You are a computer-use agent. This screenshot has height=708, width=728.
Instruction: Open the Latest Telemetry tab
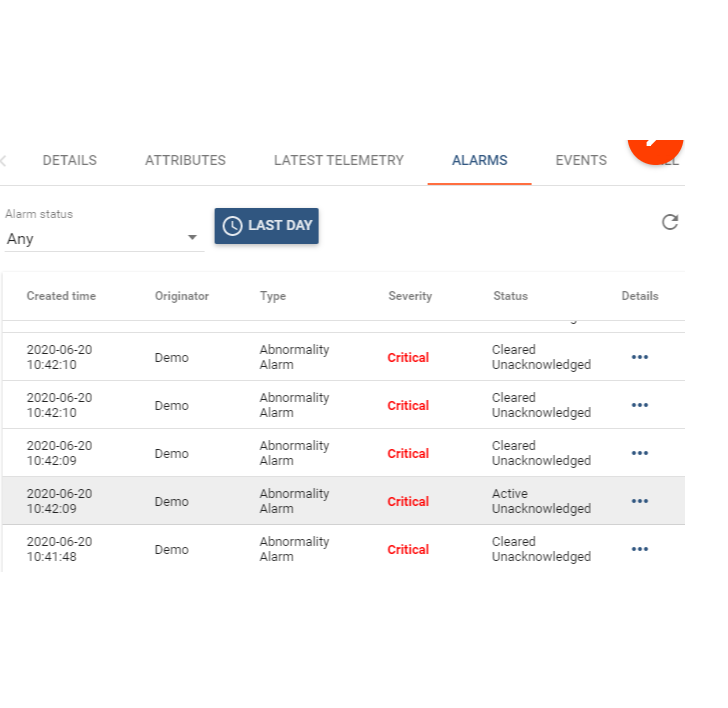[338, 160]
